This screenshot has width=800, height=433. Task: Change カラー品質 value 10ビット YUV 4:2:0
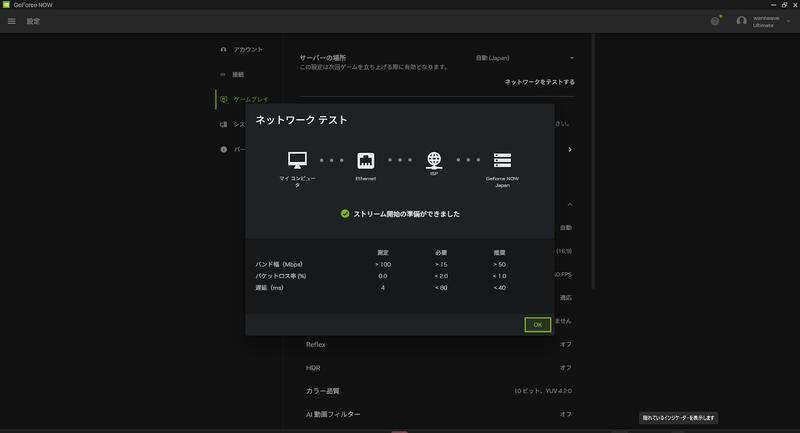tap(543, 391)
